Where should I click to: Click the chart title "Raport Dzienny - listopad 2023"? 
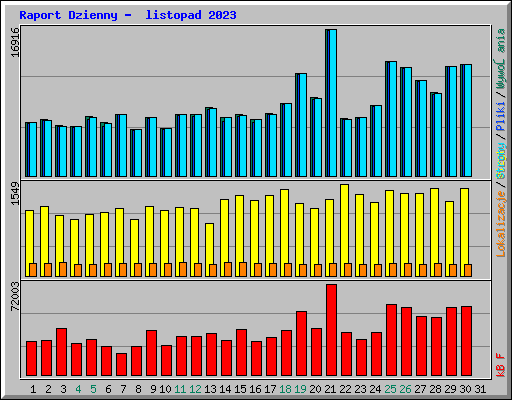coord(128,15)
